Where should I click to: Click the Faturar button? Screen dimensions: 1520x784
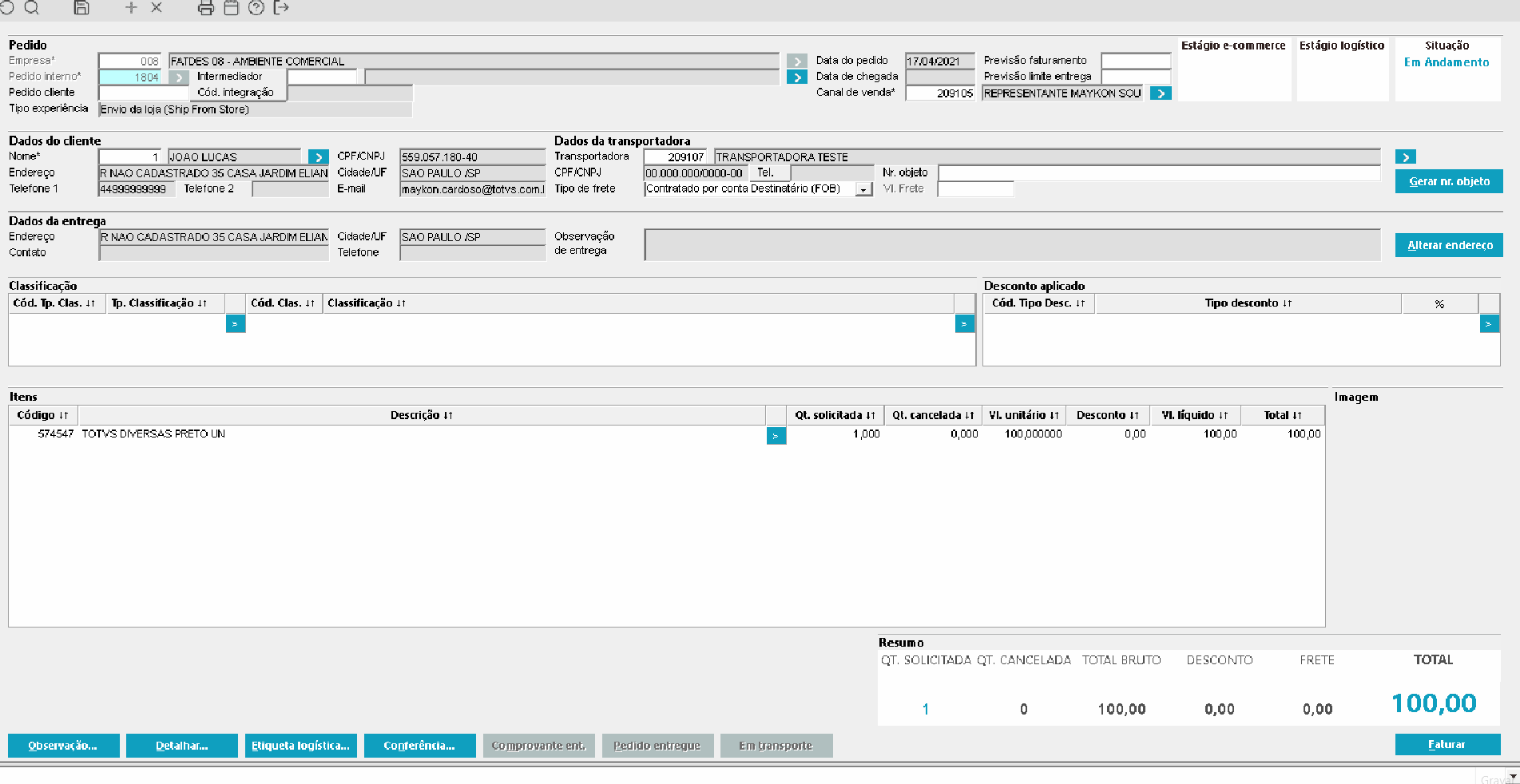(x=1447, y=744)
